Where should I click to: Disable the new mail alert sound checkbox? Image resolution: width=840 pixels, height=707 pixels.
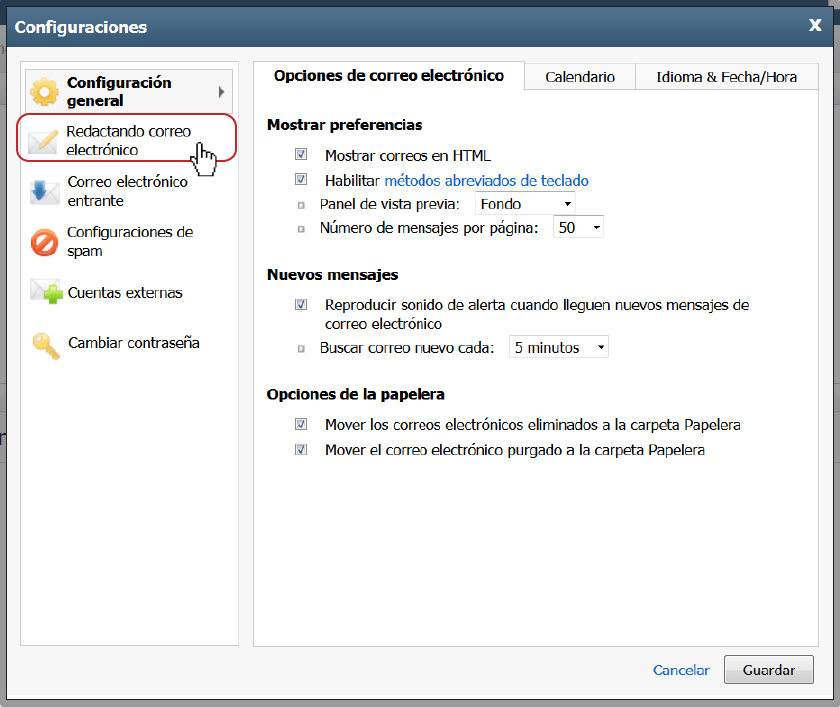tap(301, 304)
